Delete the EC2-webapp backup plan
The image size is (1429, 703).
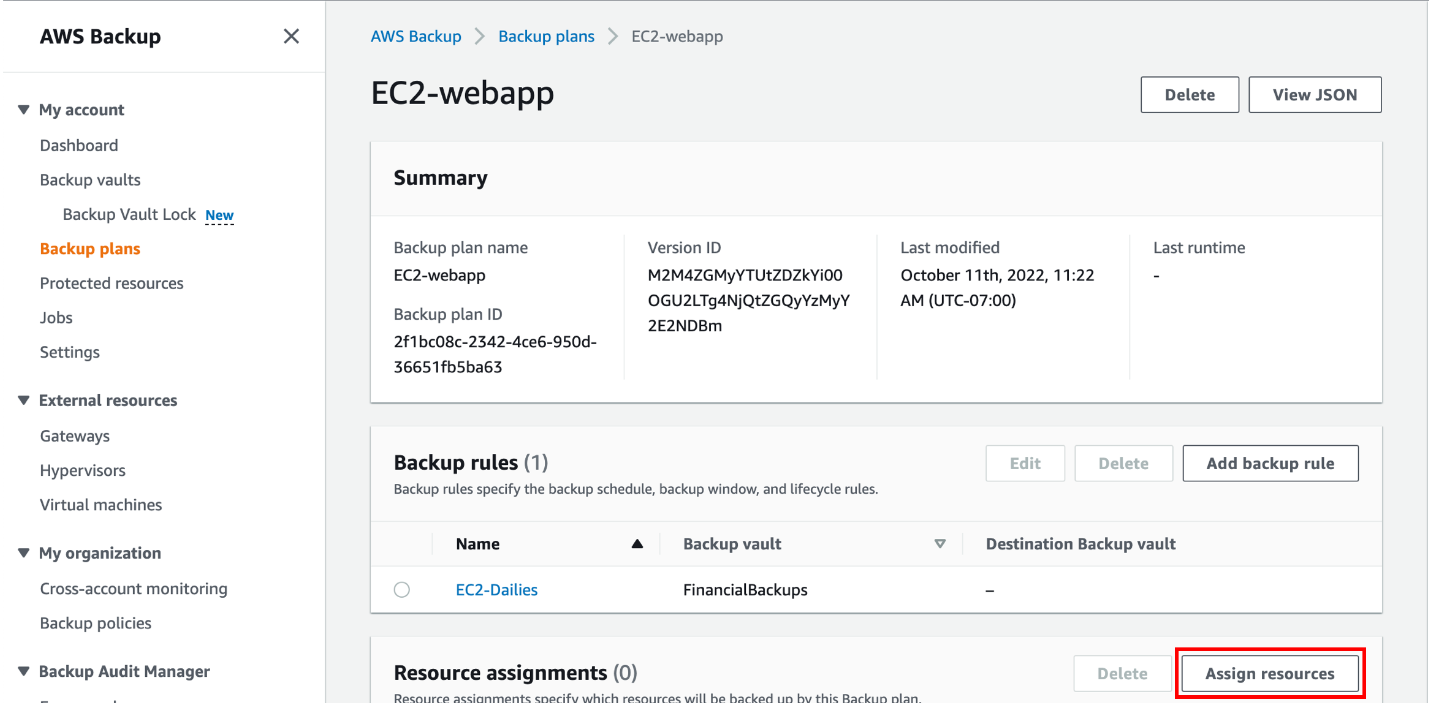point(1190,95)
